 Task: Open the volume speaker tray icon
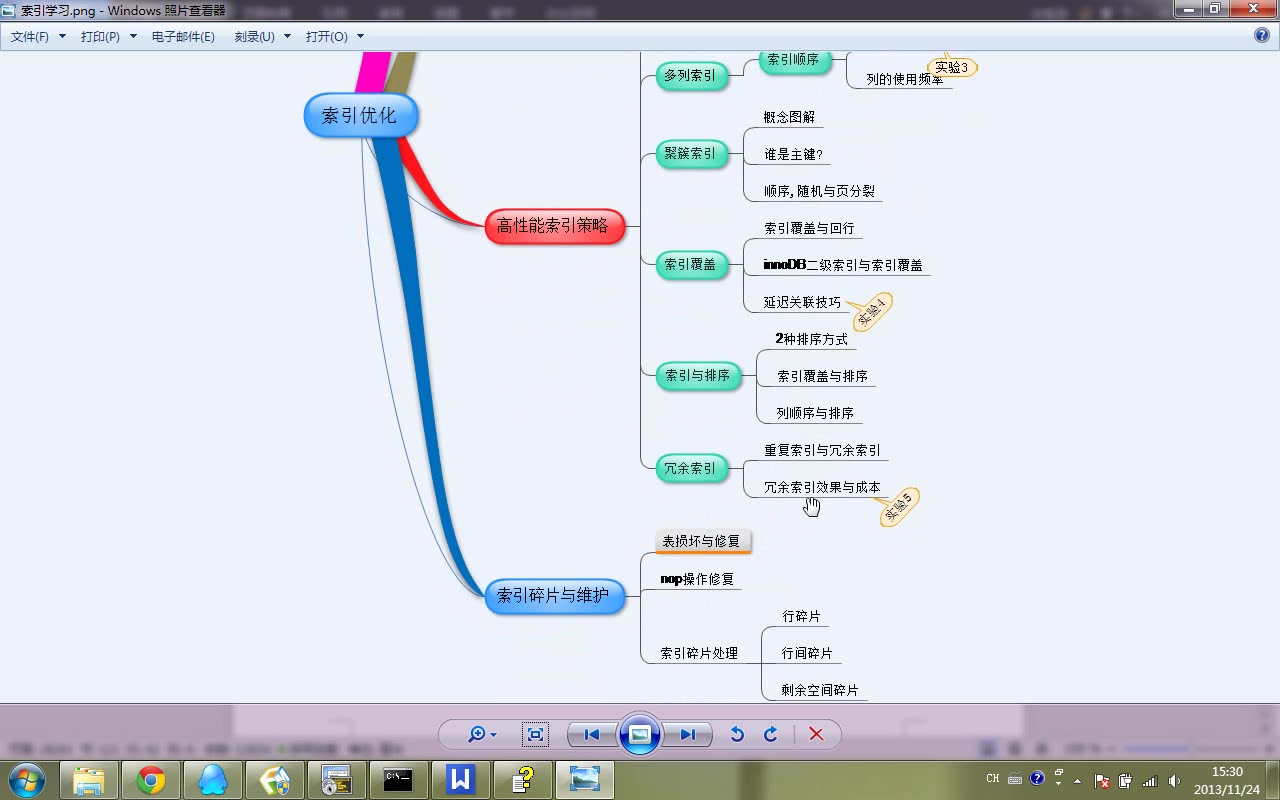tap(1174, 781)
